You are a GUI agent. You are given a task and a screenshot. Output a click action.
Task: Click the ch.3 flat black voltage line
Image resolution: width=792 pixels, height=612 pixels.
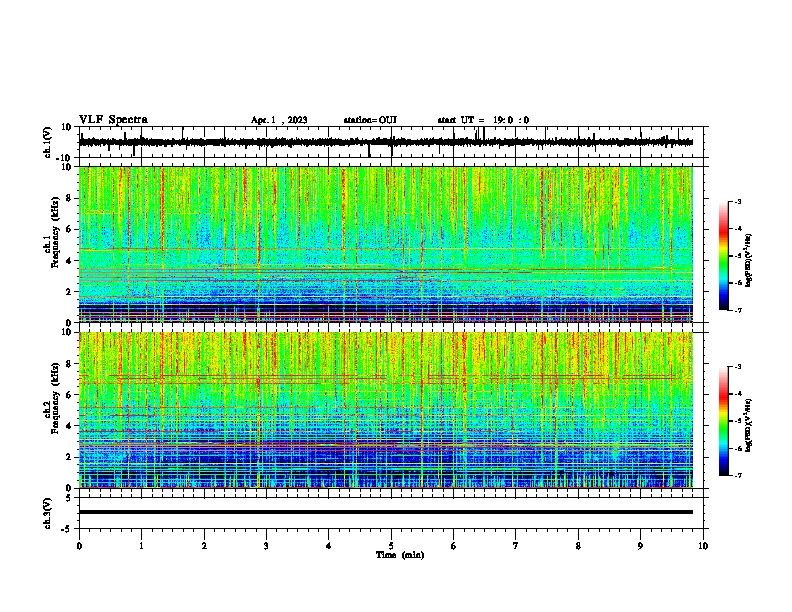(x=386, y=512)
